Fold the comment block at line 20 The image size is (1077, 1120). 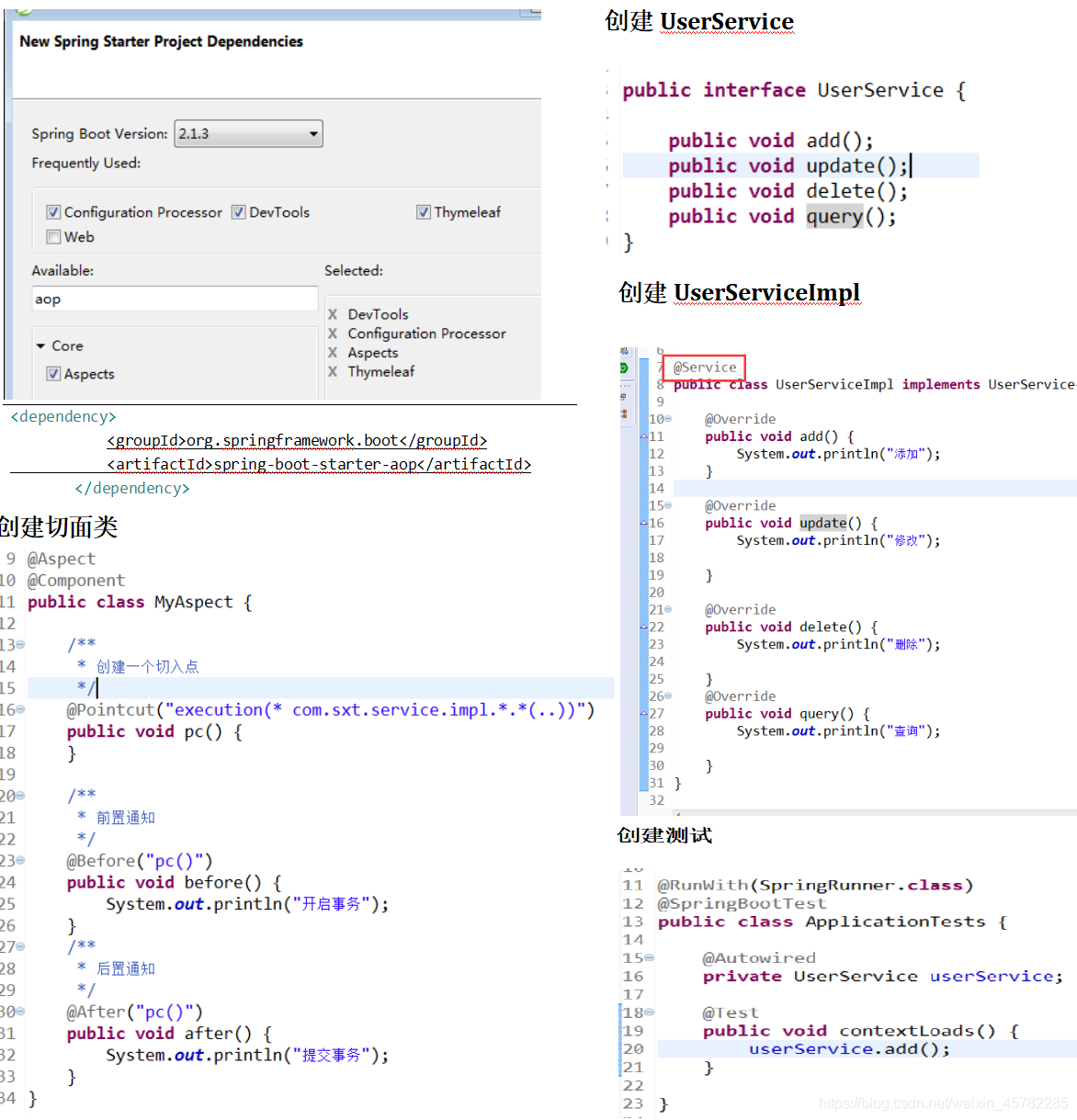[21, 796]
